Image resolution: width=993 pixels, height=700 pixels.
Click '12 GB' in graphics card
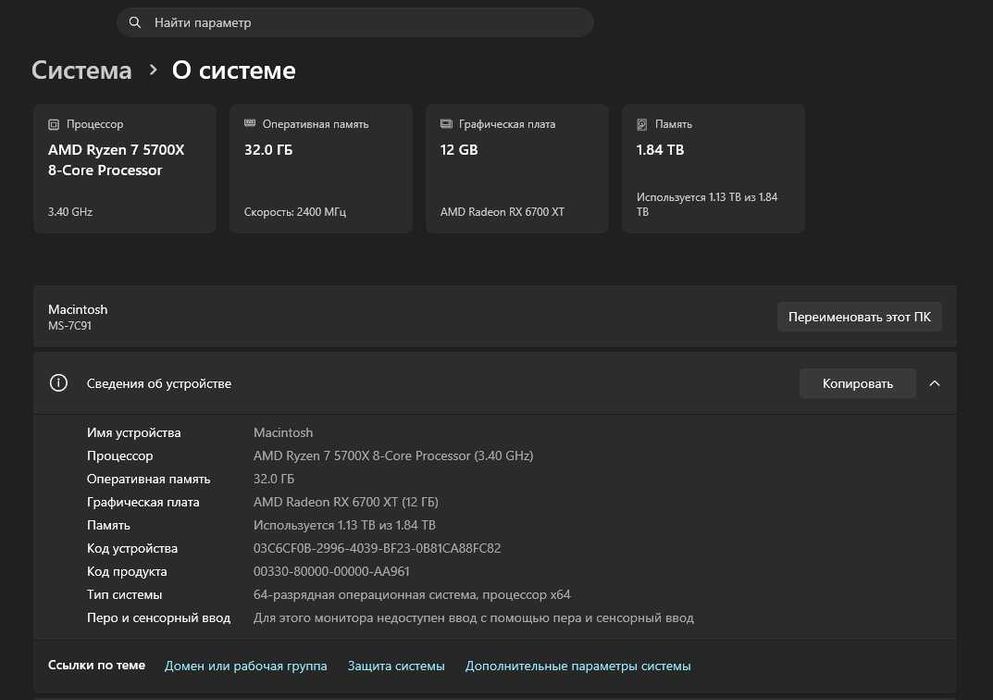(459, 150)
